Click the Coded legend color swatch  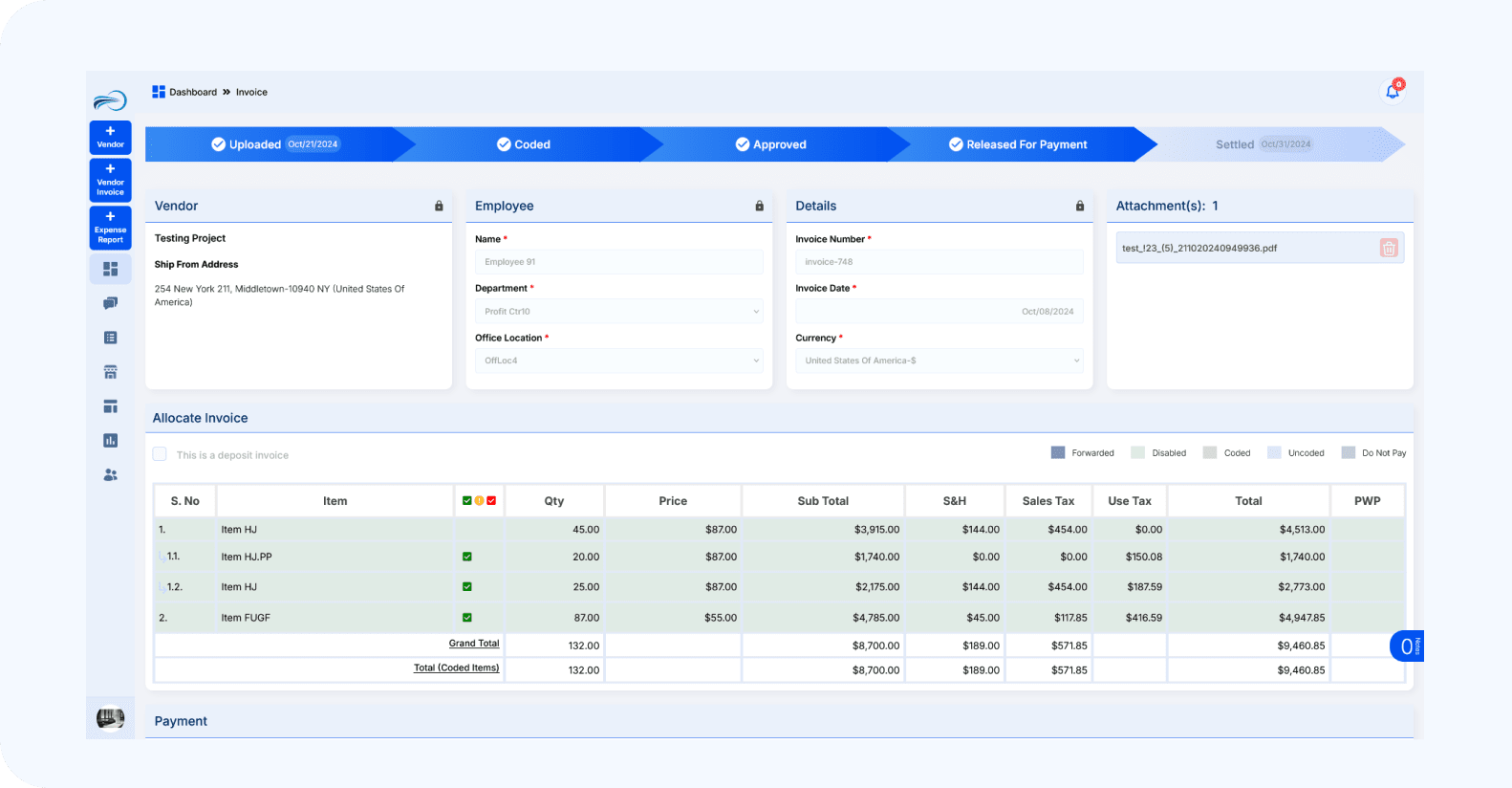click(x=1210, y=452)
